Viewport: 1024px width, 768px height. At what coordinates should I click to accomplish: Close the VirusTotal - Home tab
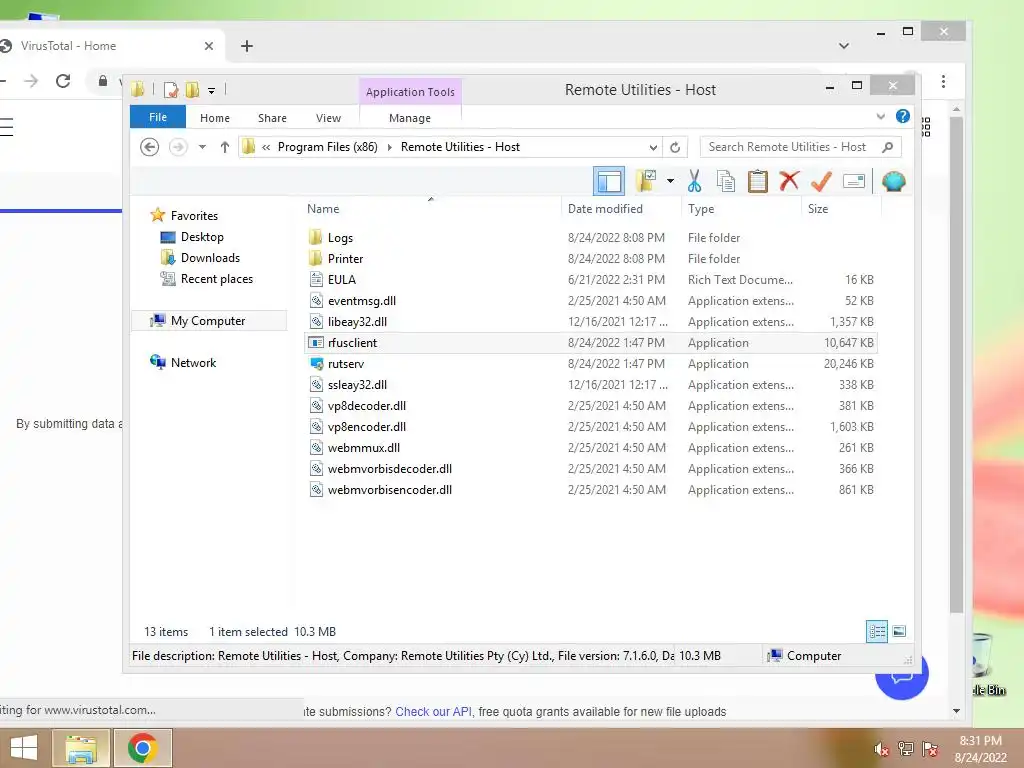[x=208, y=46]
